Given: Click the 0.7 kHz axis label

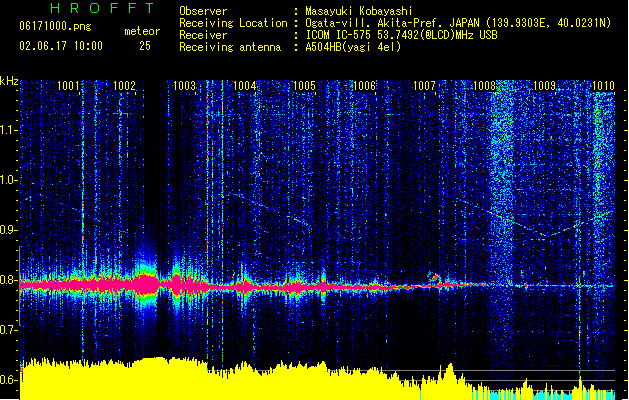Looking at the screenshot, I should pos(8,330).
